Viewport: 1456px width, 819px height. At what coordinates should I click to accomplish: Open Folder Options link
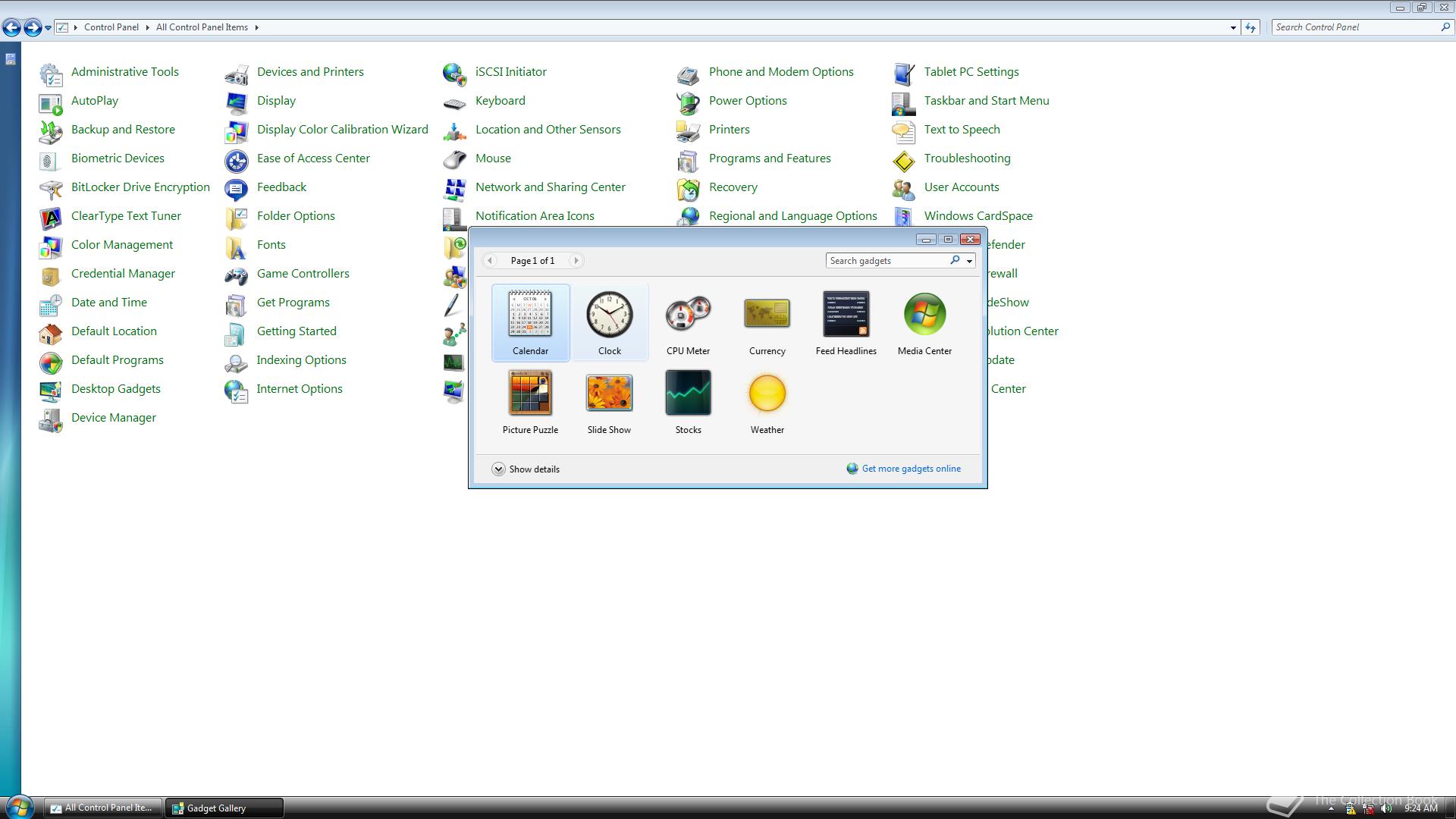[296, 215]
